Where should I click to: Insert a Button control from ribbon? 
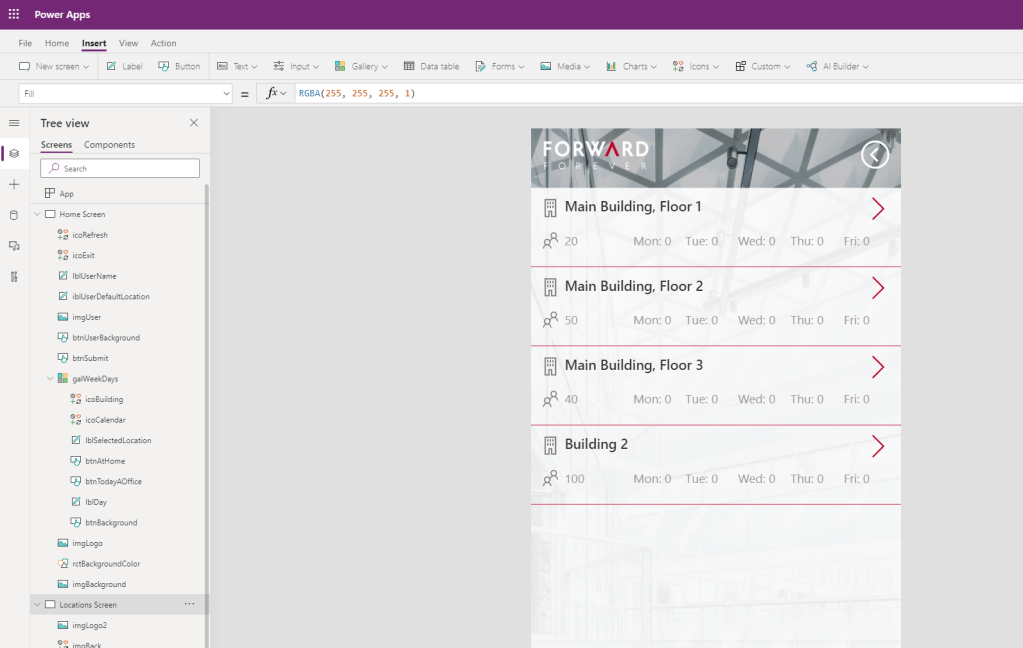click(x=179, y=67)
